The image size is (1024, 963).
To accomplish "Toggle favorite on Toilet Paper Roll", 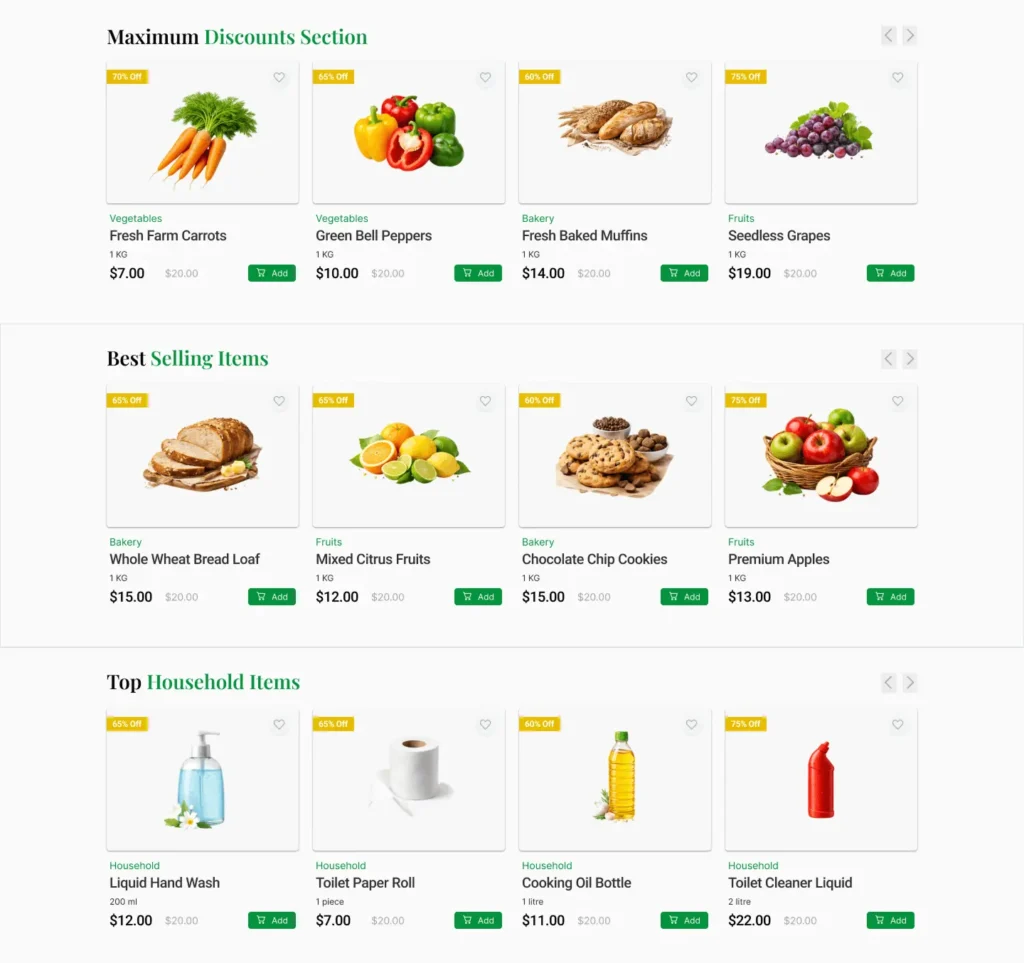I will (x=485, y=725).
